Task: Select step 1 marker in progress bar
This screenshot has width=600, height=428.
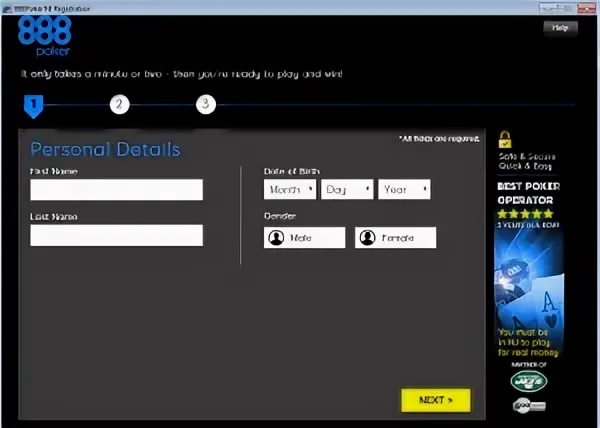Action: 34,106
